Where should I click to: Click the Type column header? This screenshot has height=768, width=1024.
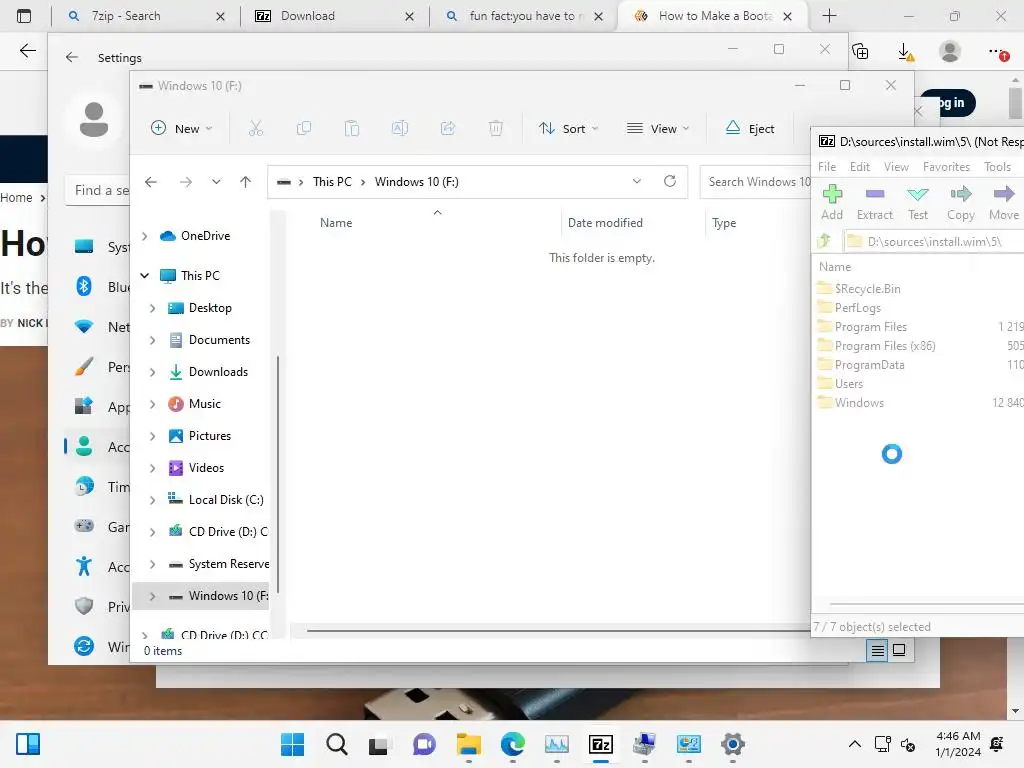tap(724, 223)
